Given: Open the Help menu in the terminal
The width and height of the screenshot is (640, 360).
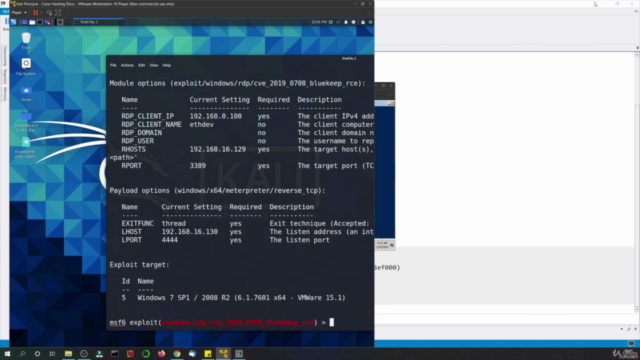Looking at the screenshot, I should [167, 65].
